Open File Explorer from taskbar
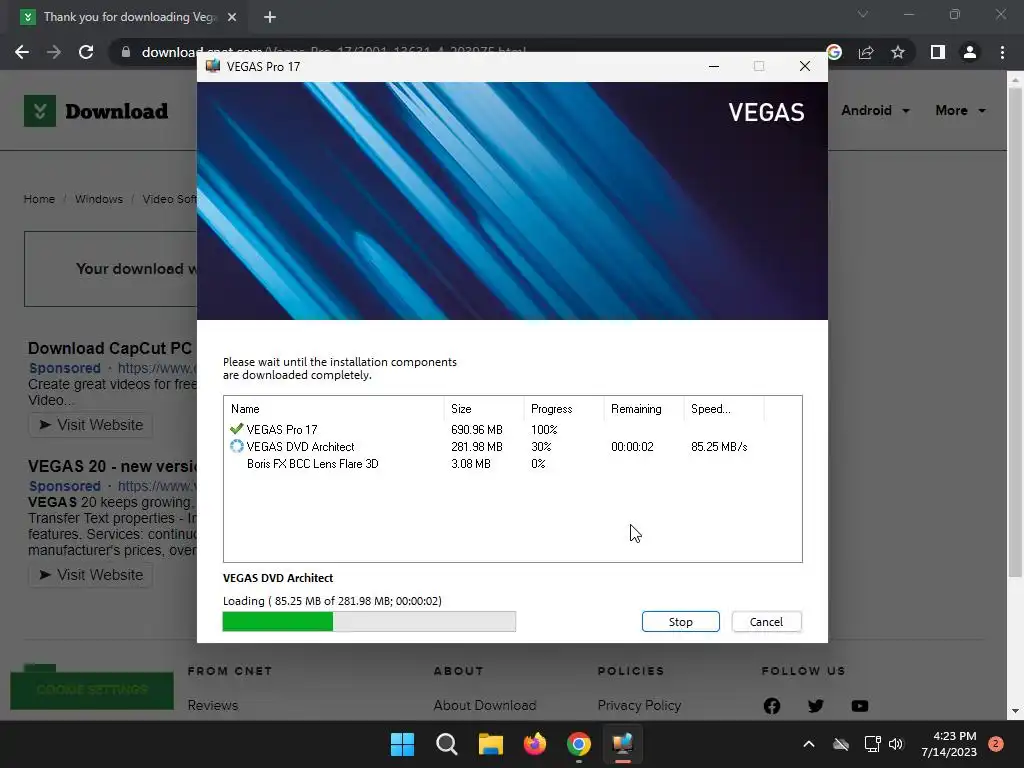The image size is (1024, 768). pos(490,744)
